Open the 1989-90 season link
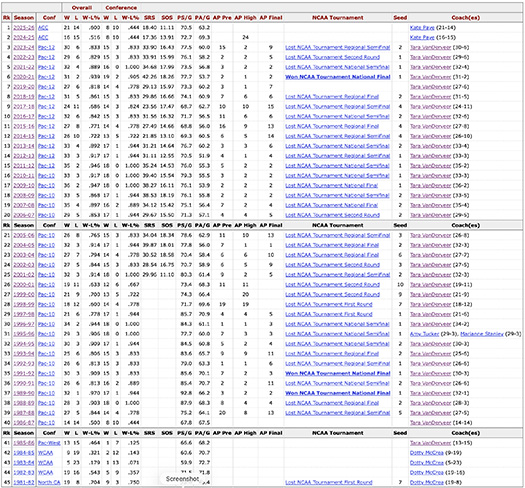The width and height of the screenshot is (525, 488). 24,393
